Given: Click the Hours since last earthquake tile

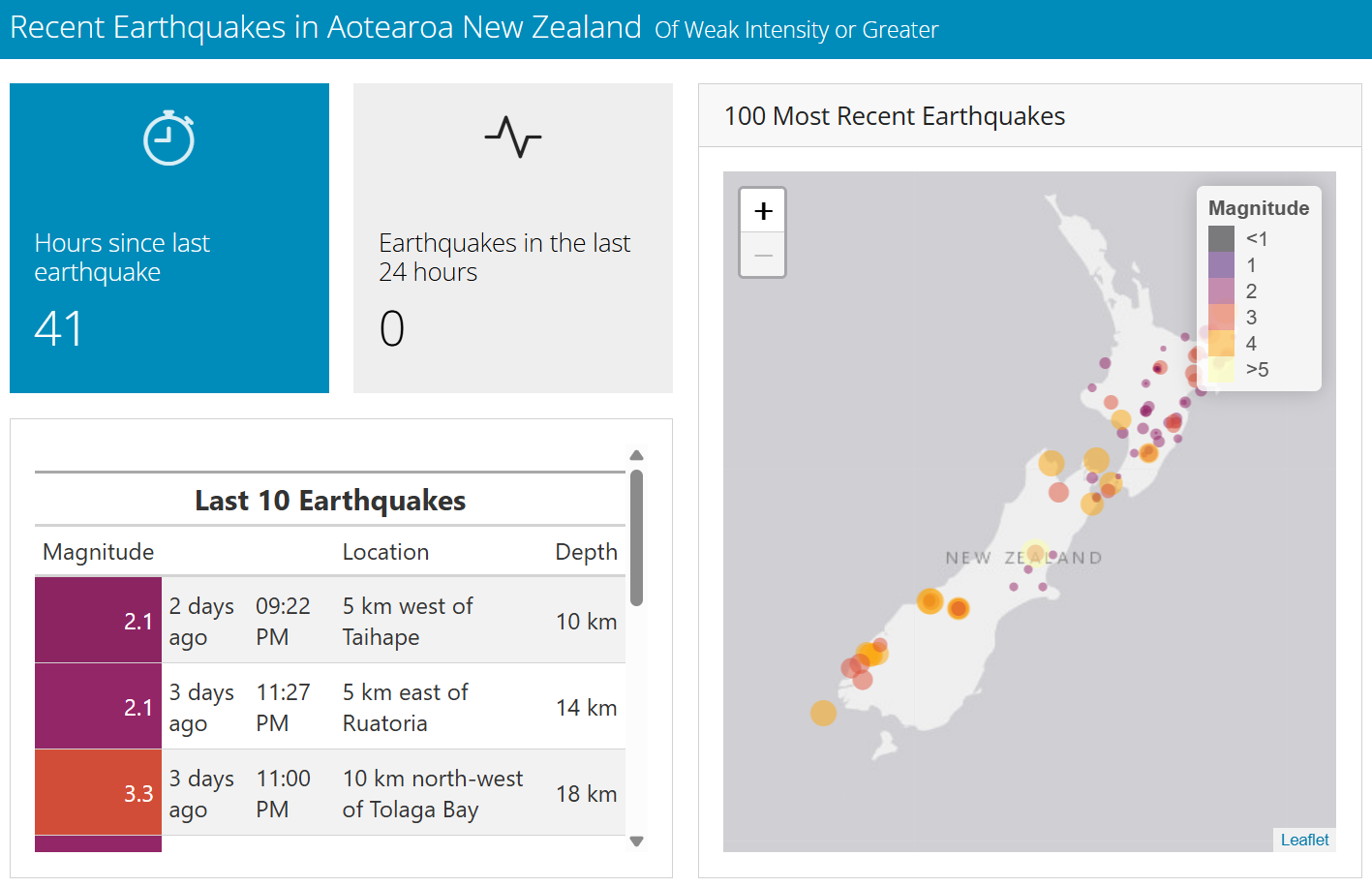Looking at the screenshot, I should point(169,238).
